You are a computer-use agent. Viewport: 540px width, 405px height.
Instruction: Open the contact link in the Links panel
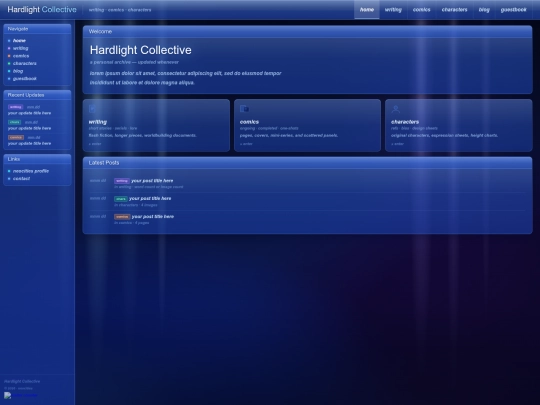(21, 178)
